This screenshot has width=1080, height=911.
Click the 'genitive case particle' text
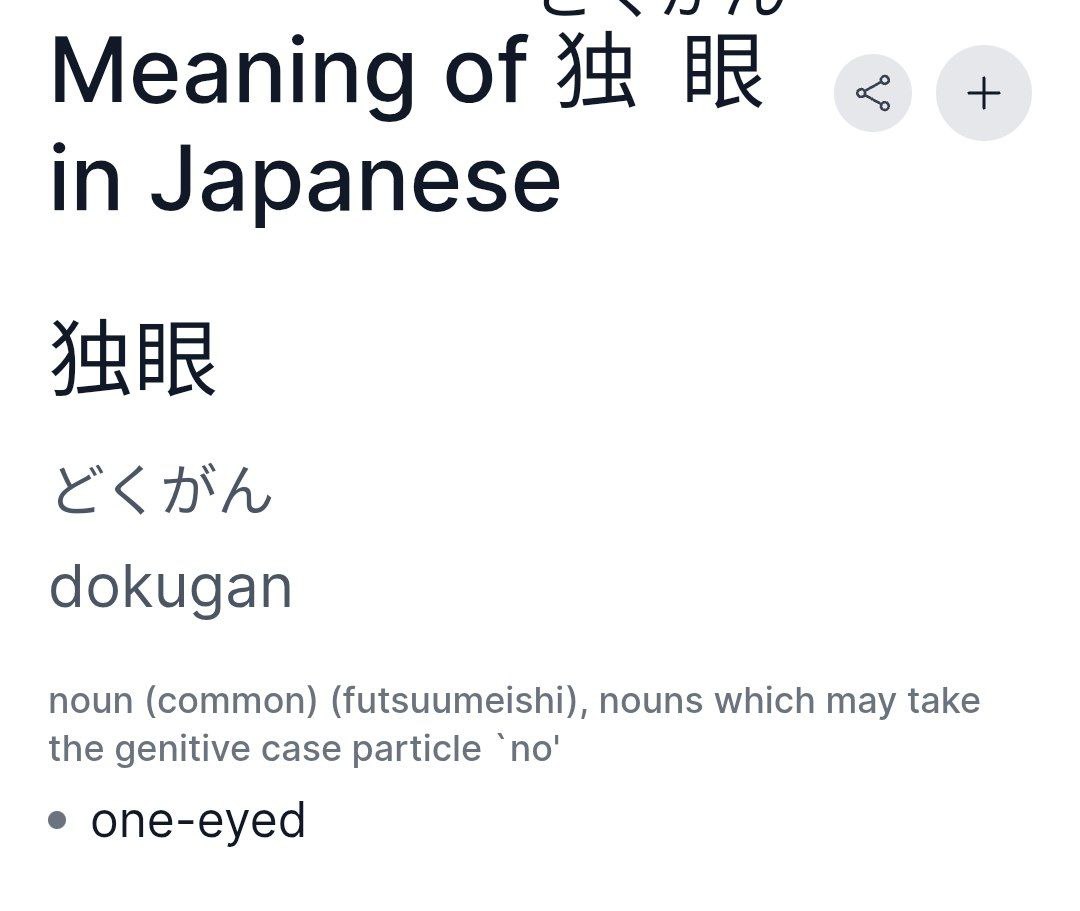pyautogui.click(x=298, y=749)
